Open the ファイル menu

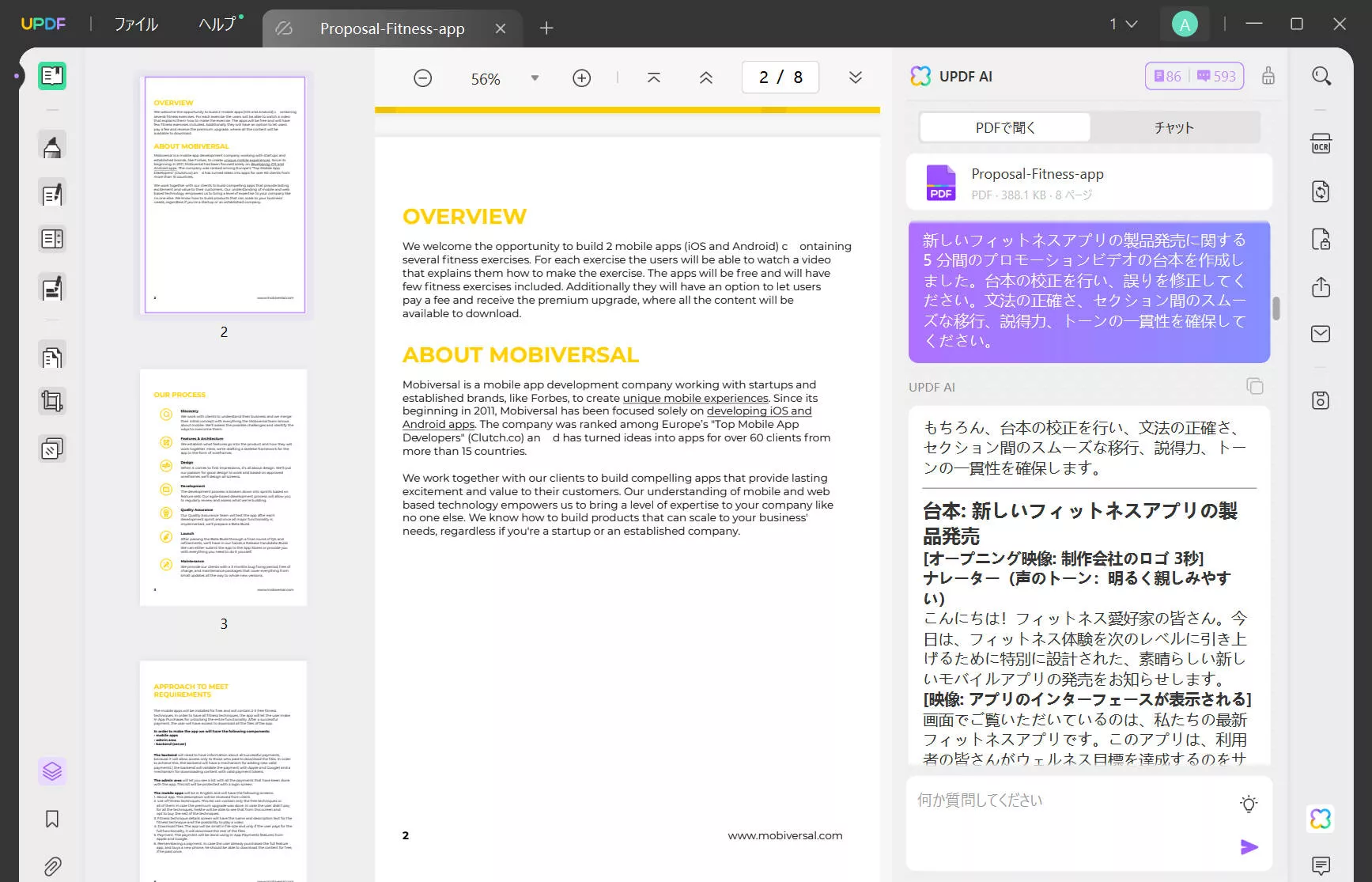pos(136,25)
